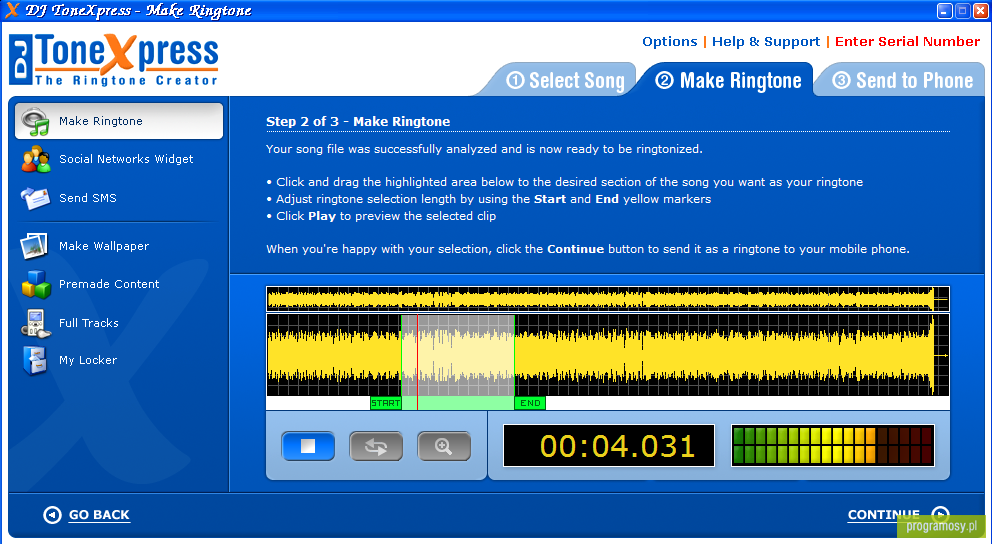The image size is (992, 544).
Task: Open the Full Tracks player icon
Action: (35, 323)
